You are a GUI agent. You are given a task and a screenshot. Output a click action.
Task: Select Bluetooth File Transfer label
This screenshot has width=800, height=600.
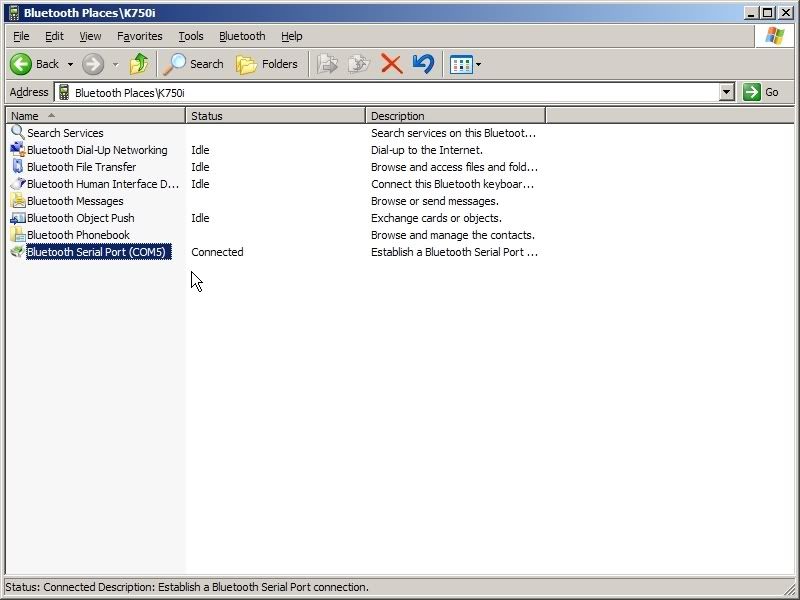coord(82,167)
